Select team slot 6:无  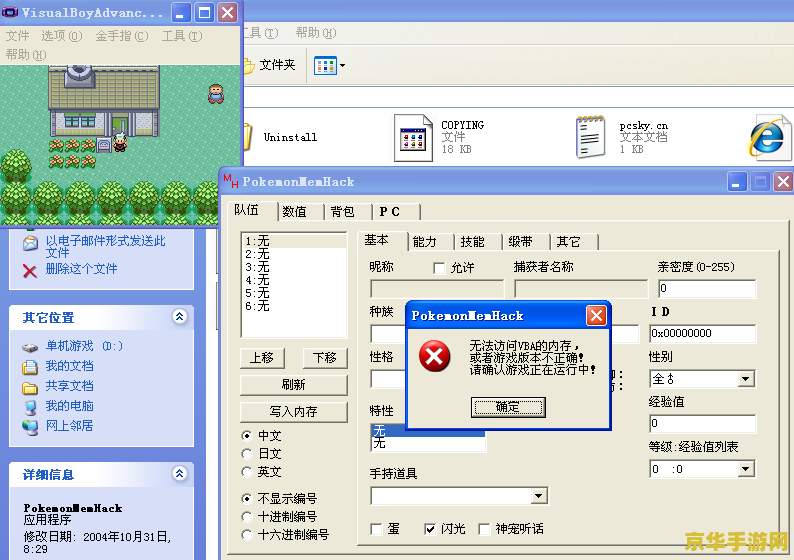tap(294, 306)
